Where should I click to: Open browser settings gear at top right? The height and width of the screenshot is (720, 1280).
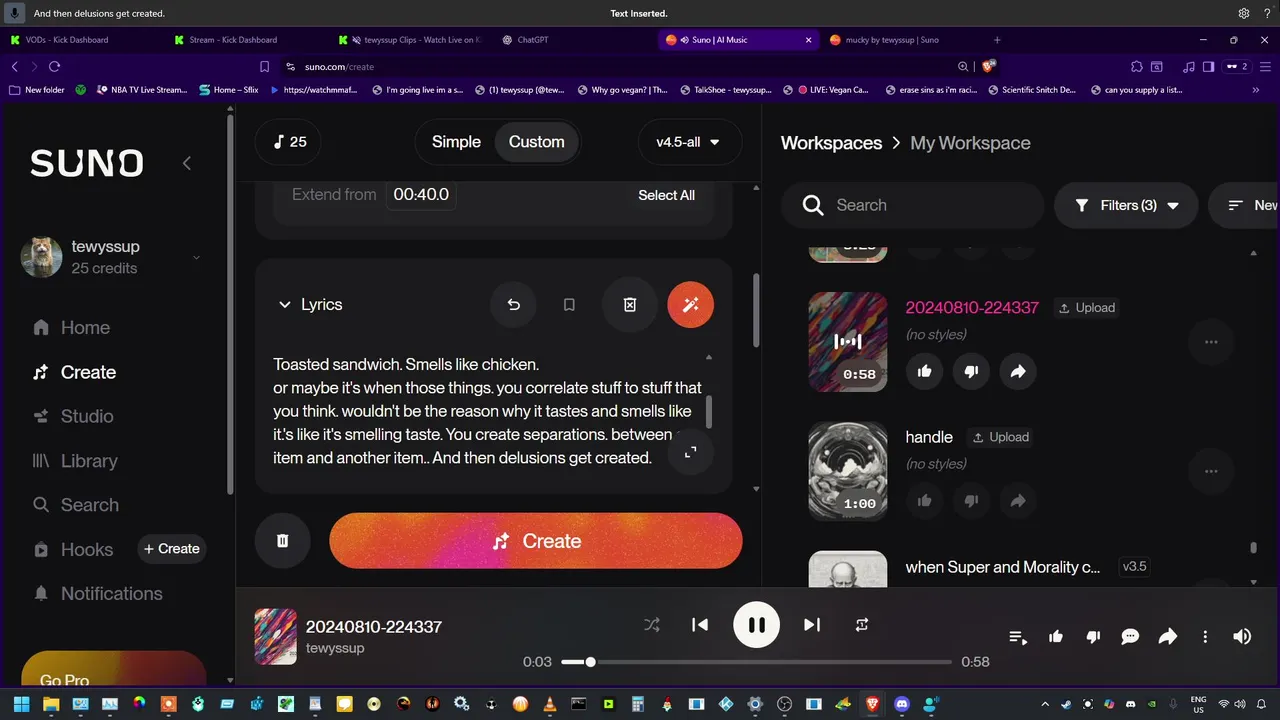point(1244,13)
